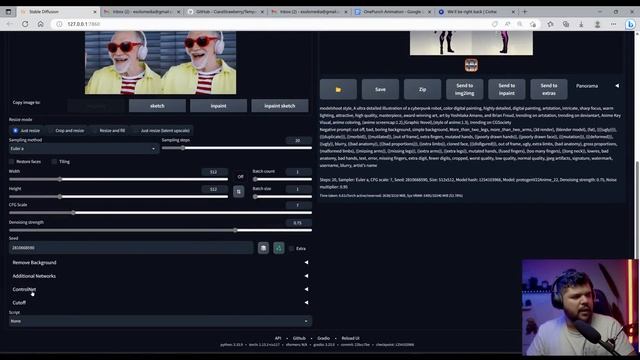Go back in browser history
640x360 pixels.
click(9, 24)
